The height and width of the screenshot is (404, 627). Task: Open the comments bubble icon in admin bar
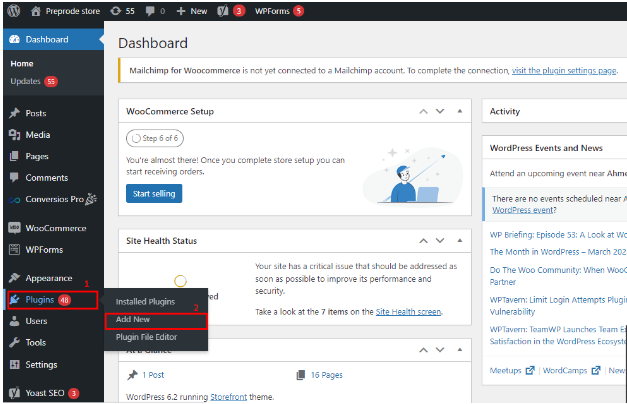pos(150,11)
